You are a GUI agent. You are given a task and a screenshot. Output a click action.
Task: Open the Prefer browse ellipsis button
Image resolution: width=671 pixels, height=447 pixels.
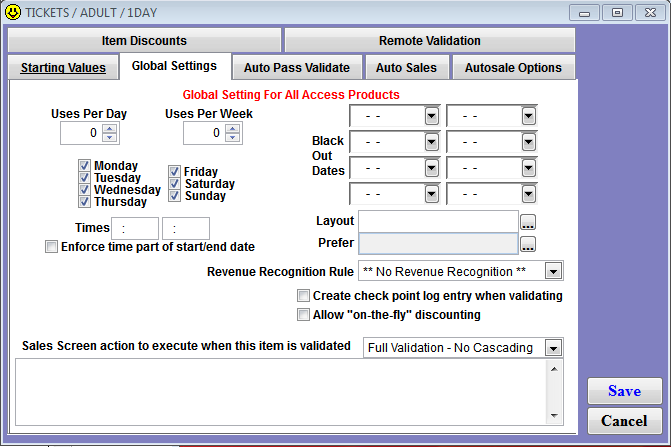(x=528, y=244)
